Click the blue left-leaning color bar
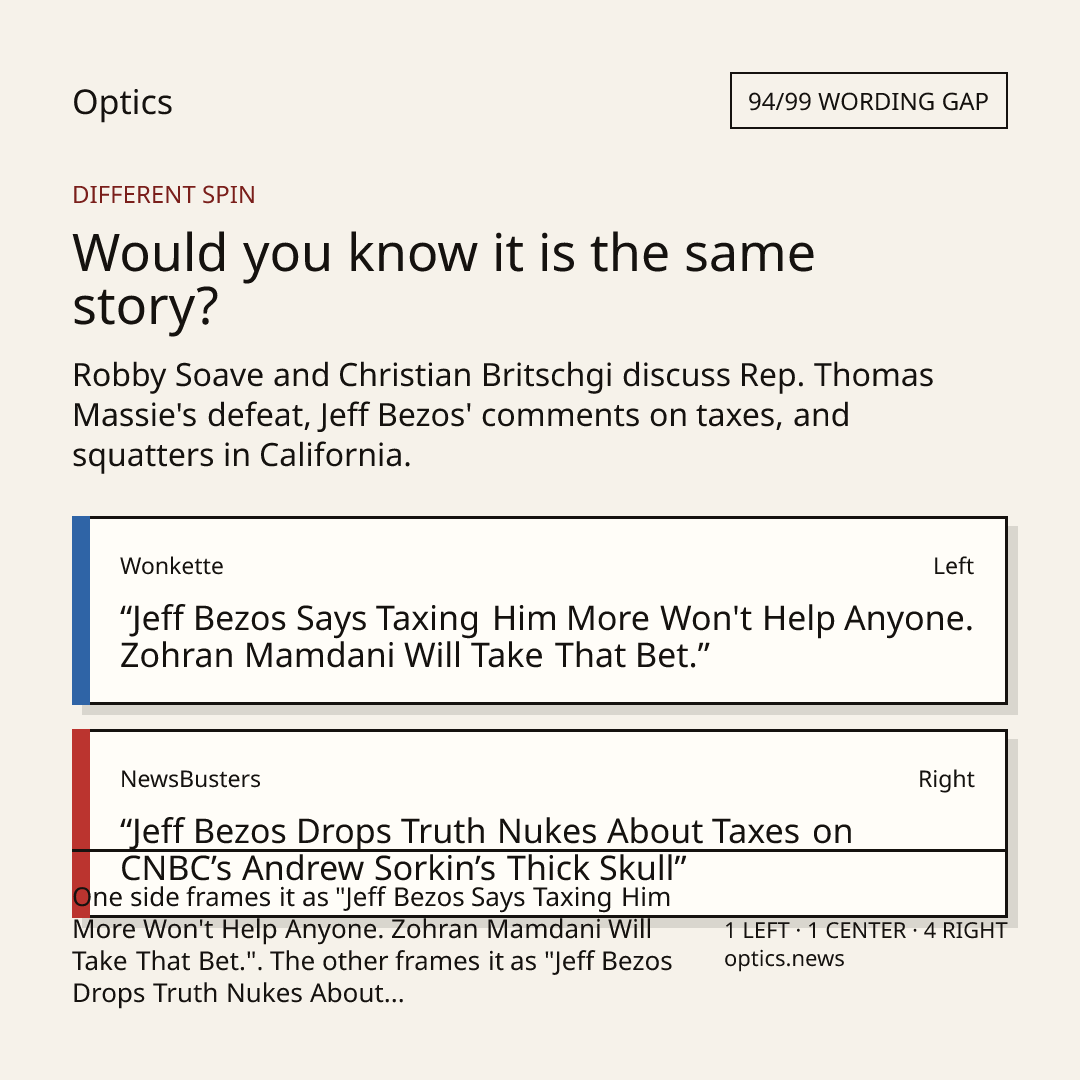The image size is (1080, 1080). point(81,610)
